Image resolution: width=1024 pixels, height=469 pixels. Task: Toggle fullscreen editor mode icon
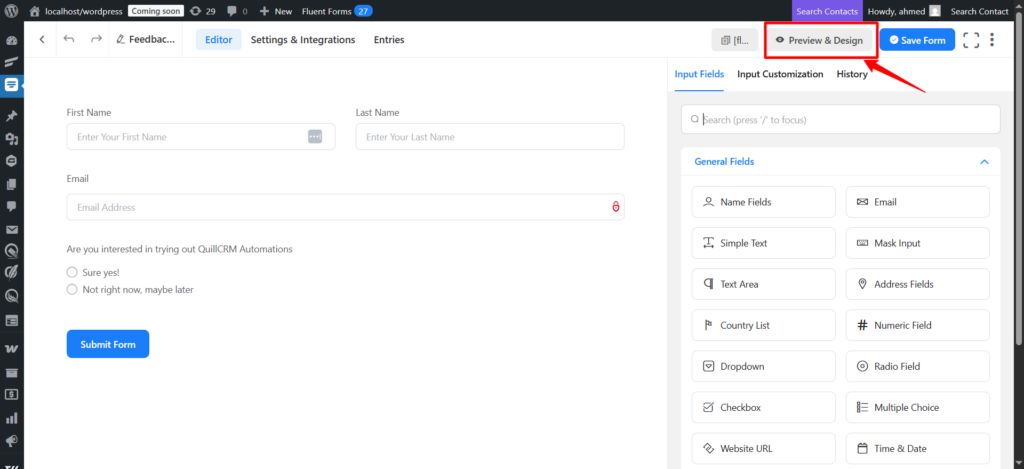tap(971, 40)
